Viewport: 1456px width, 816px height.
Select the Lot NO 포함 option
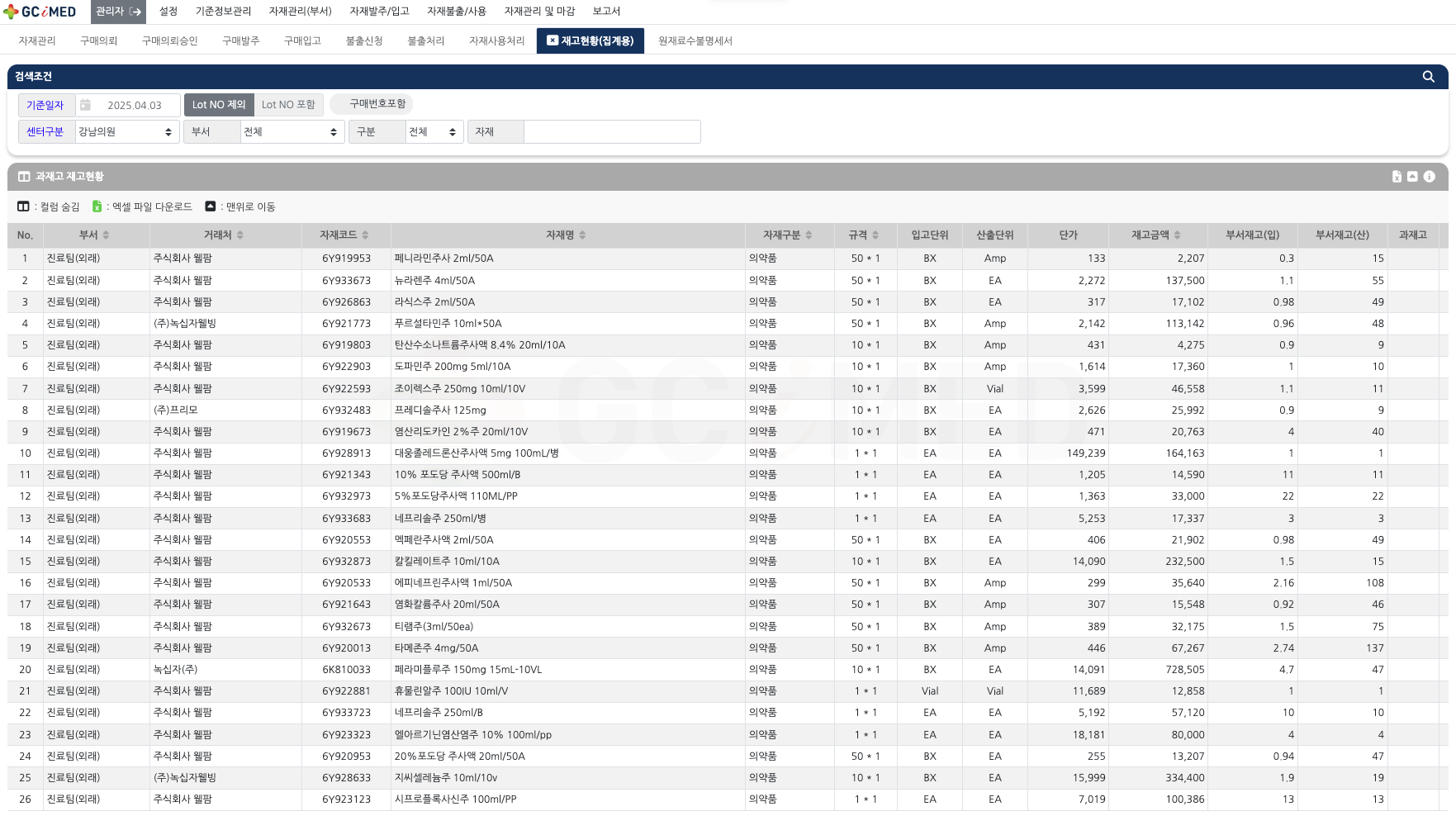[288, 105]
